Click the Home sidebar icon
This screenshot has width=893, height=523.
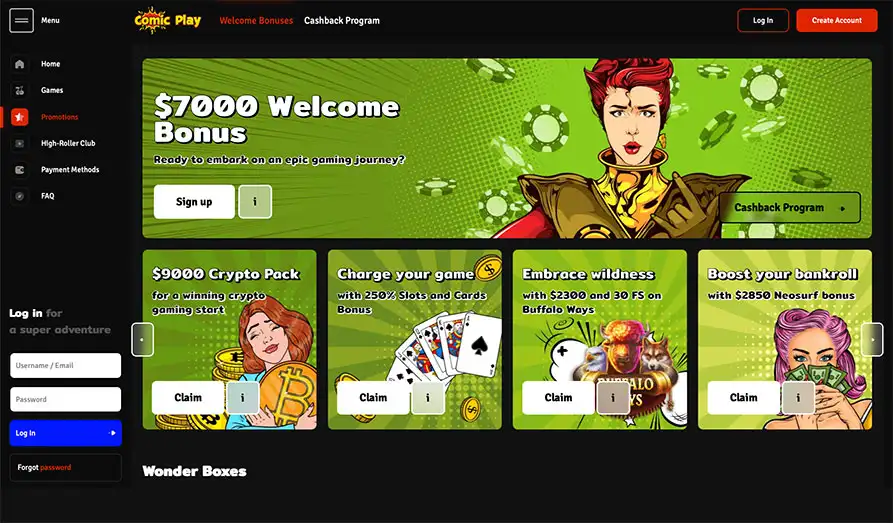coord(19,64)
